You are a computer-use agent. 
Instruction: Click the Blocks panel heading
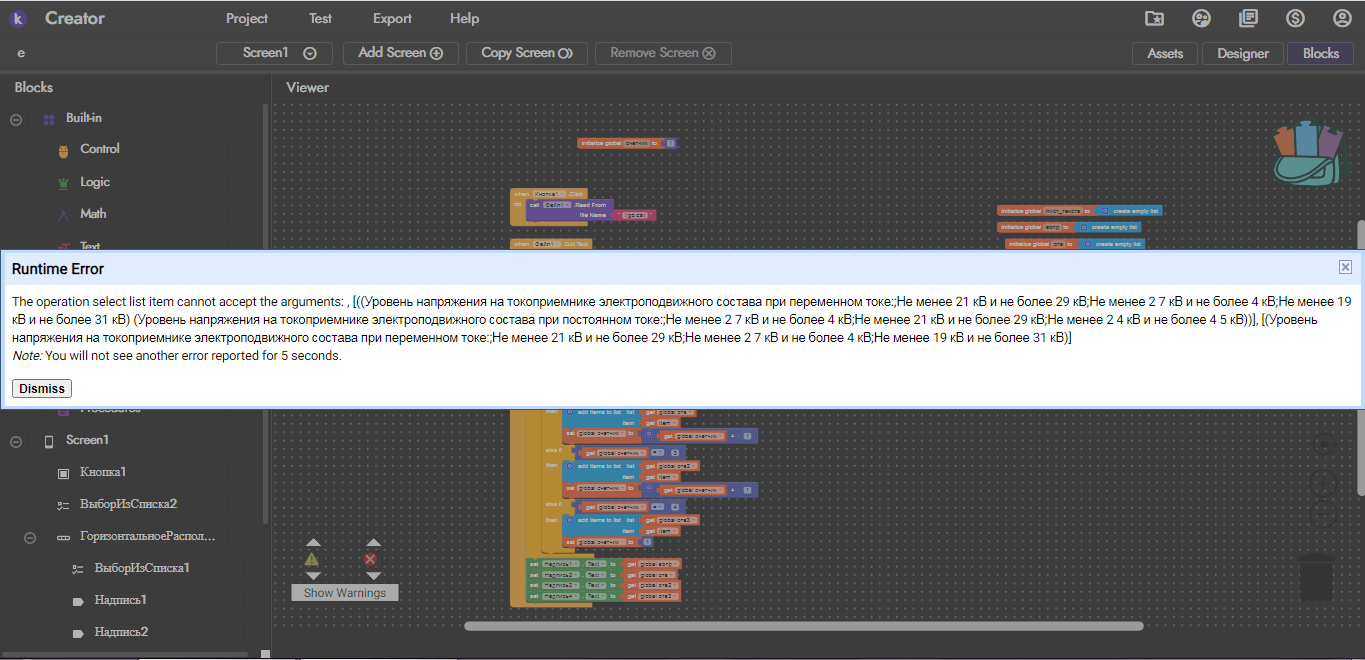click(34, 87)
